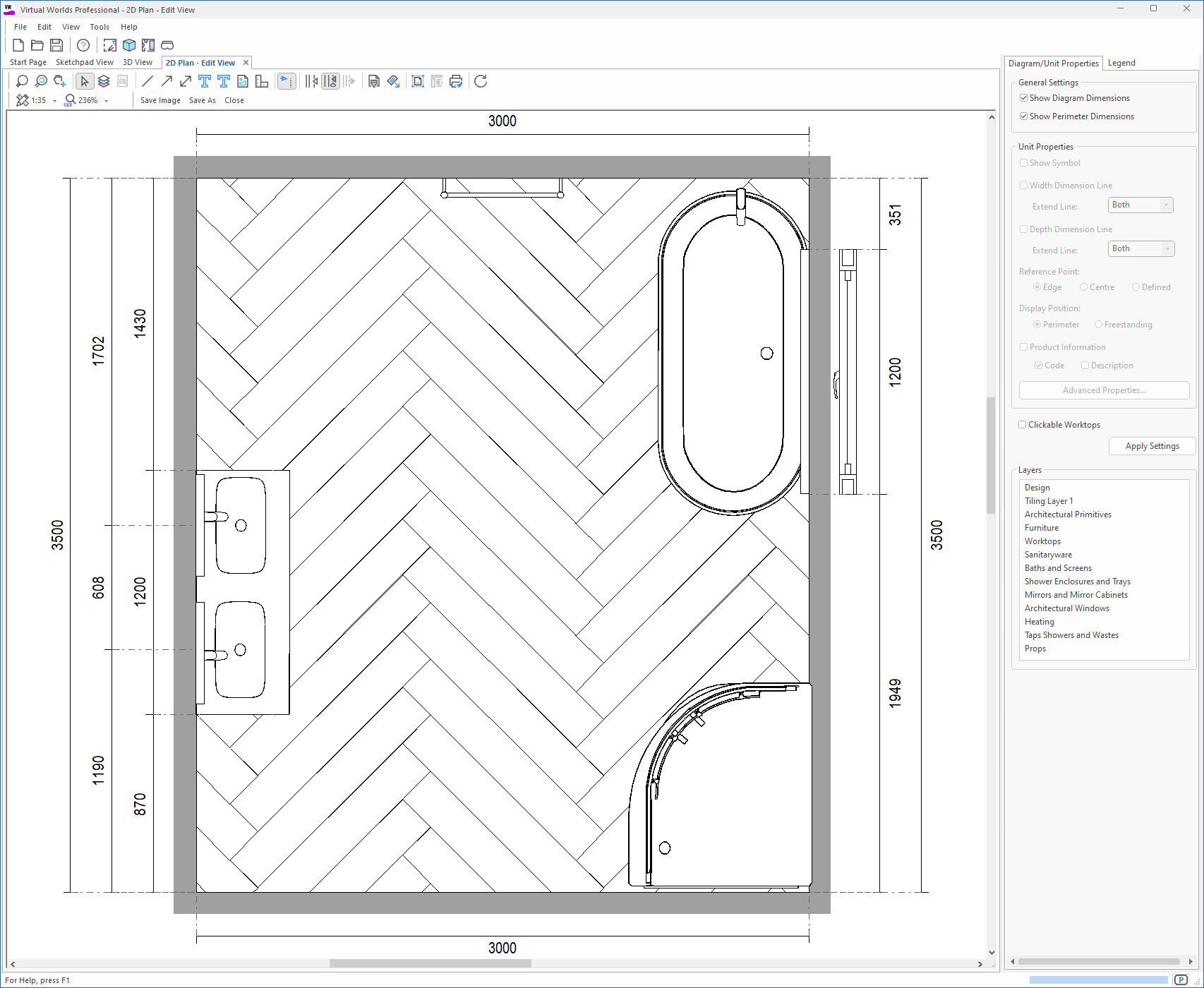The height and width of the screenshot is (988, 1204).
Task: Click the Print icon
Action: [x=456, y=81]
